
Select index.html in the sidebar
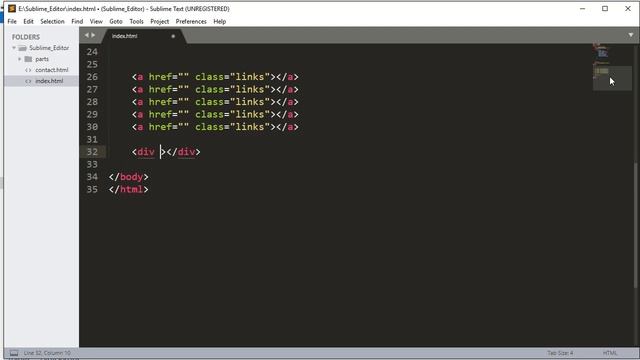pos(49,81)
